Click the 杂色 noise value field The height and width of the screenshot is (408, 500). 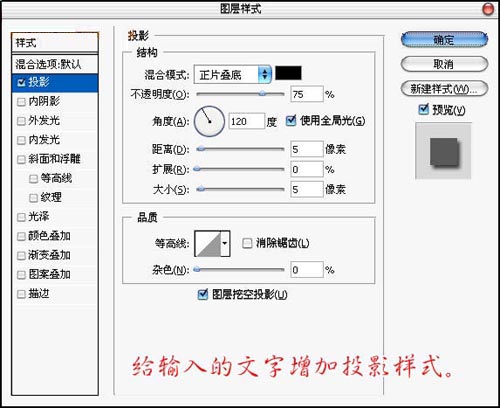pos(307,269)
